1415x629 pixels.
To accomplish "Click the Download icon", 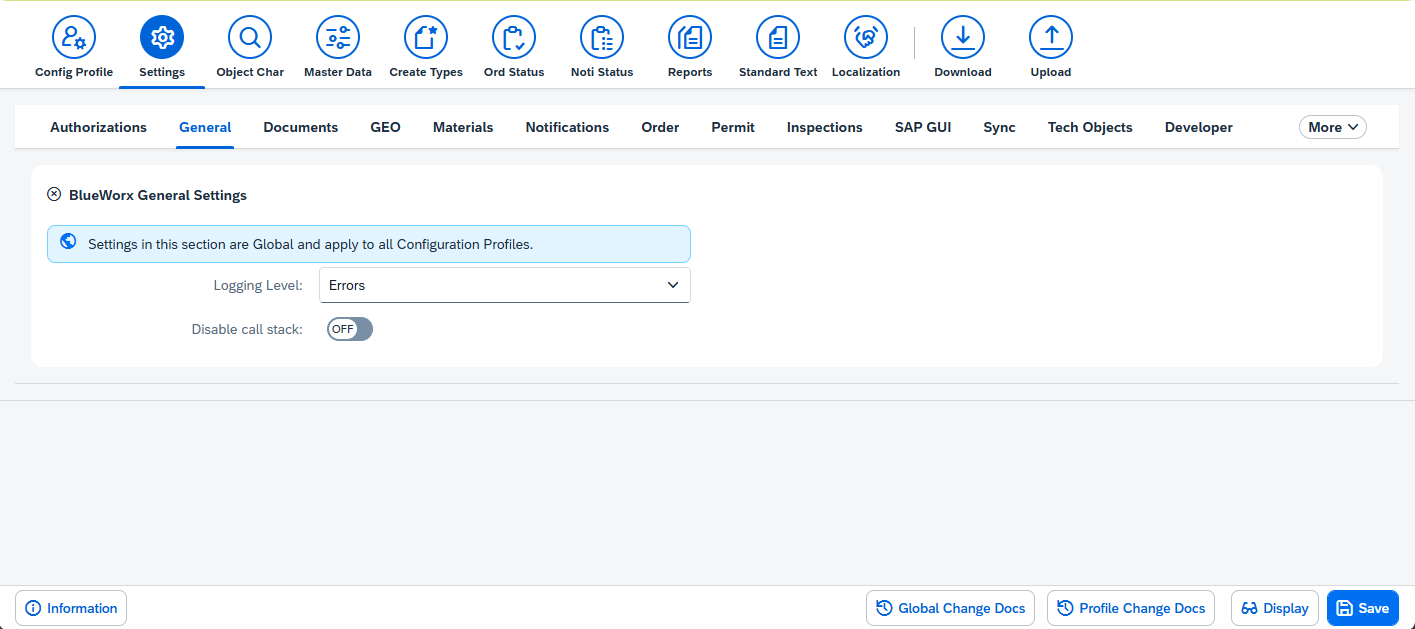I will coord(963,38).
